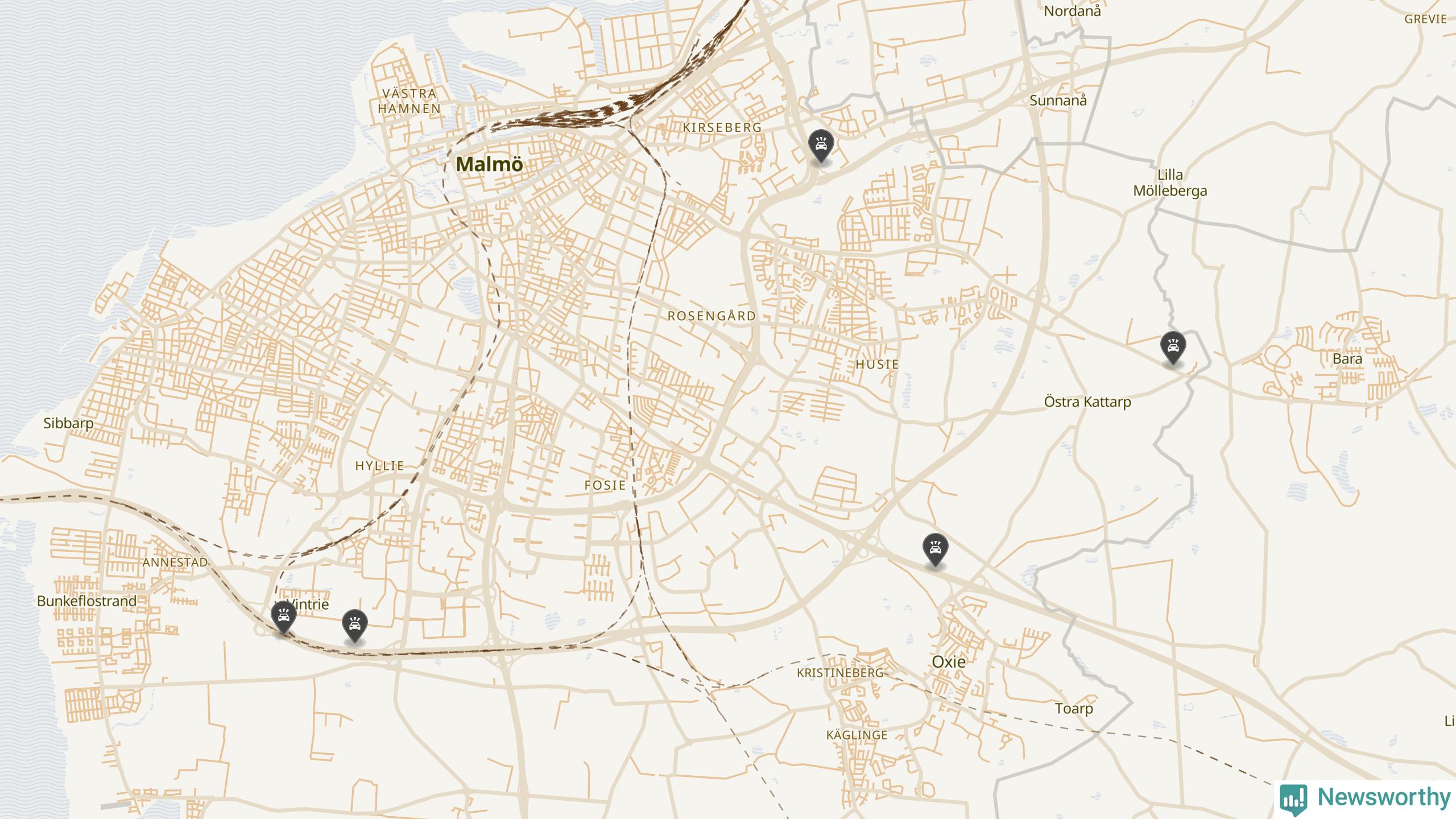Open the car marker north of Oxie
Screen dimensions: 1456x819
[x=935, y=549]
